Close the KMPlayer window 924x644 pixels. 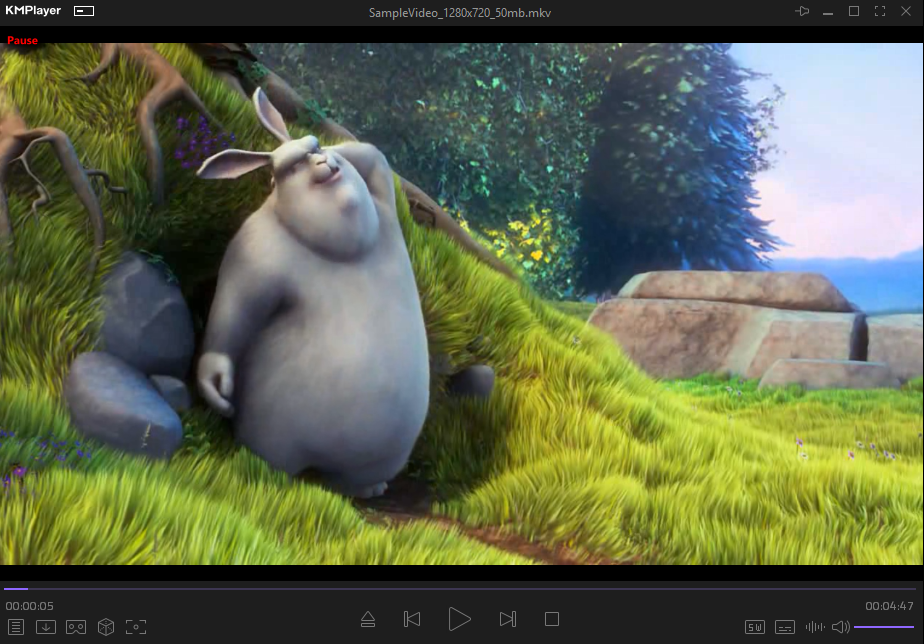pyautogui.click(x=906, y=11)
